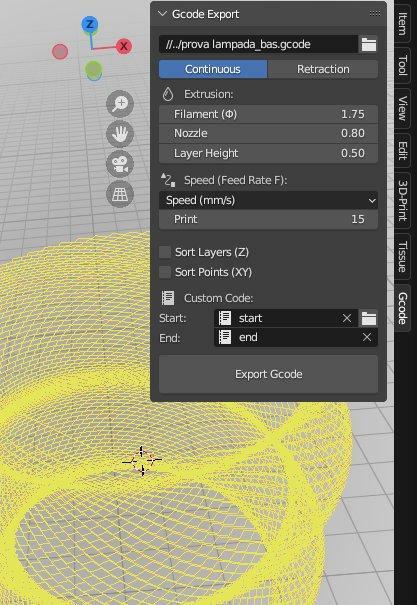Click the red X axis gizmo
Image resolution: width=417 pixels, height=605 pixels.
[x=123, y=46]
